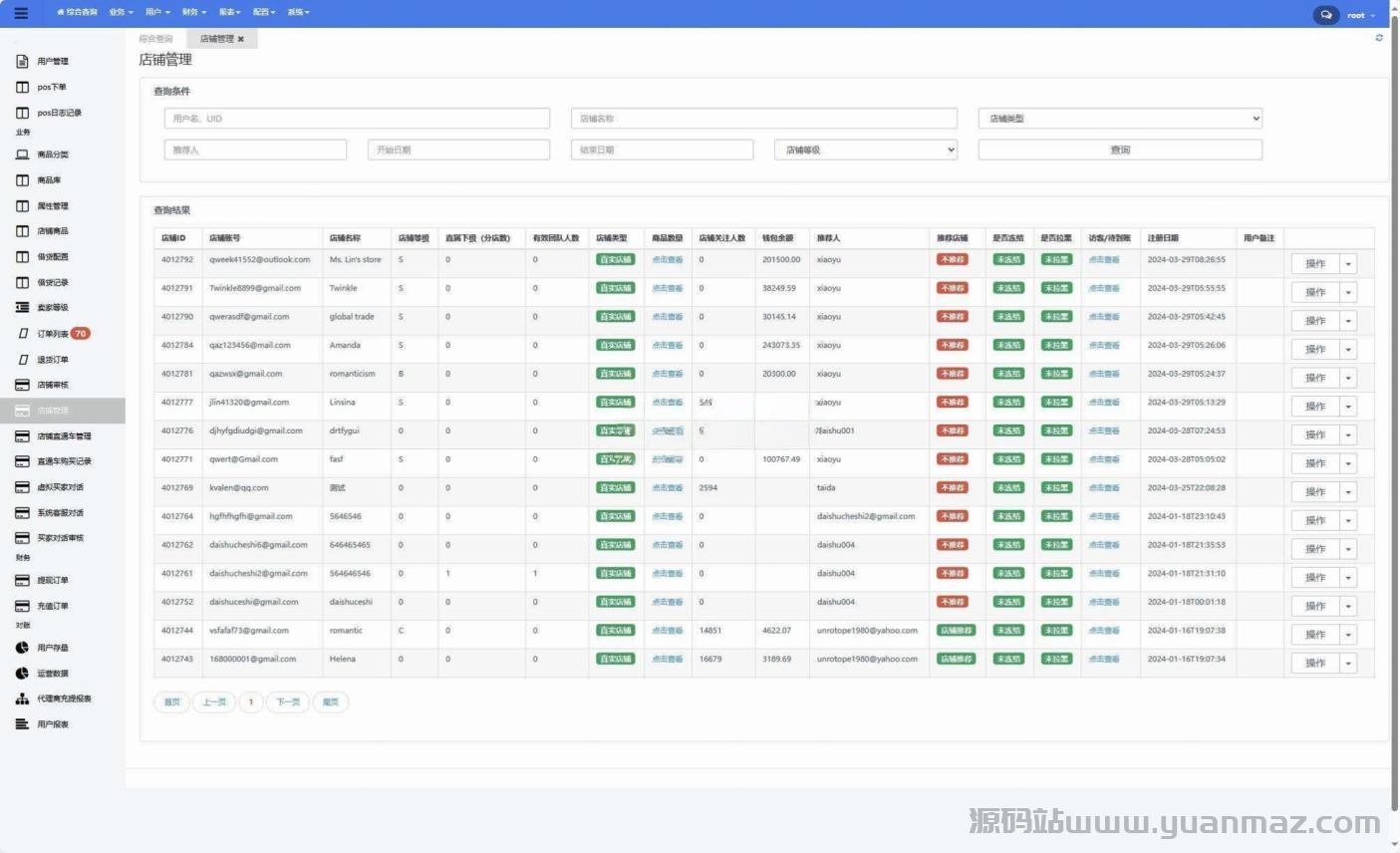Open 商品分类 laptop icon in sidebar
The width and height of the screenshot is (1400, 853).
tap(23, 154)
